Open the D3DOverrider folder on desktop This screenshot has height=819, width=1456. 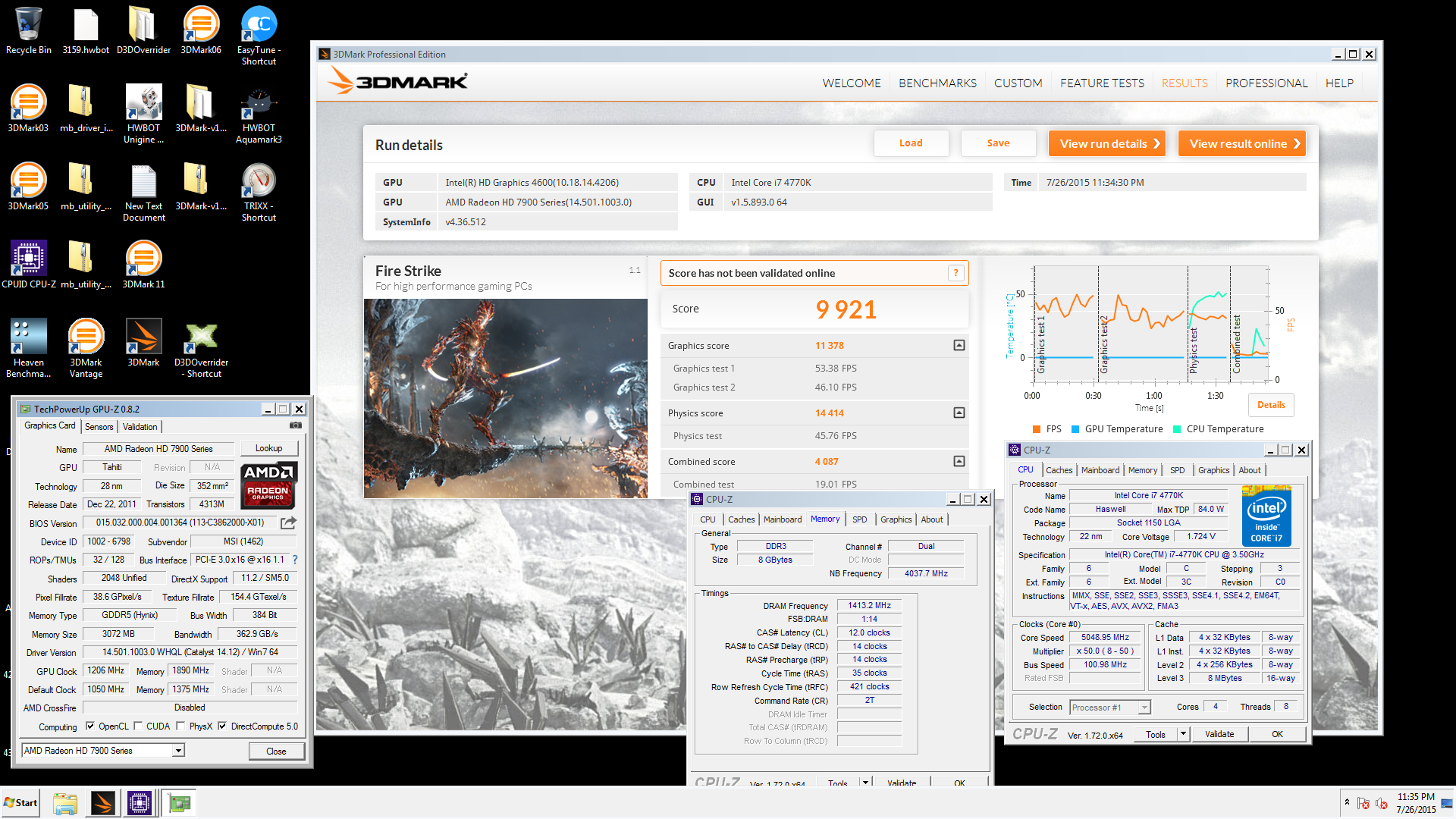[x=143, y=30]
